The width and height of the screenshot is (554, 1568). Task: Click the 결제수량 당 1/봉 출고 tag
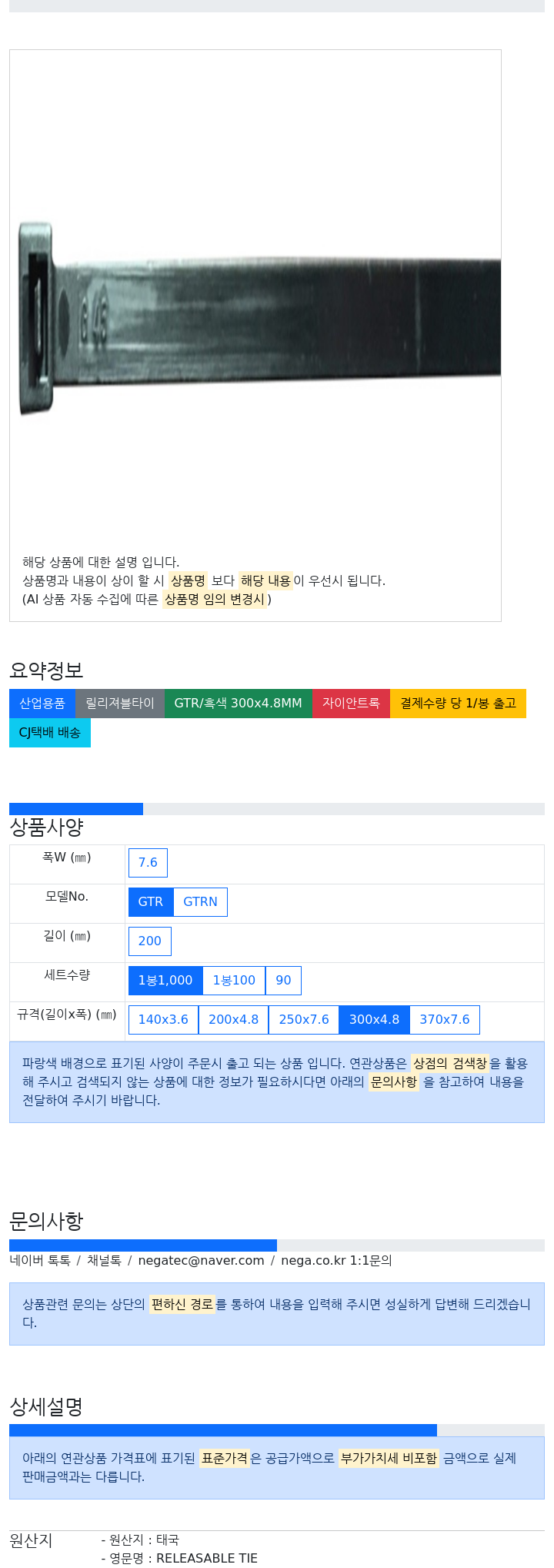pyautogui.click(x=458, y=704)
